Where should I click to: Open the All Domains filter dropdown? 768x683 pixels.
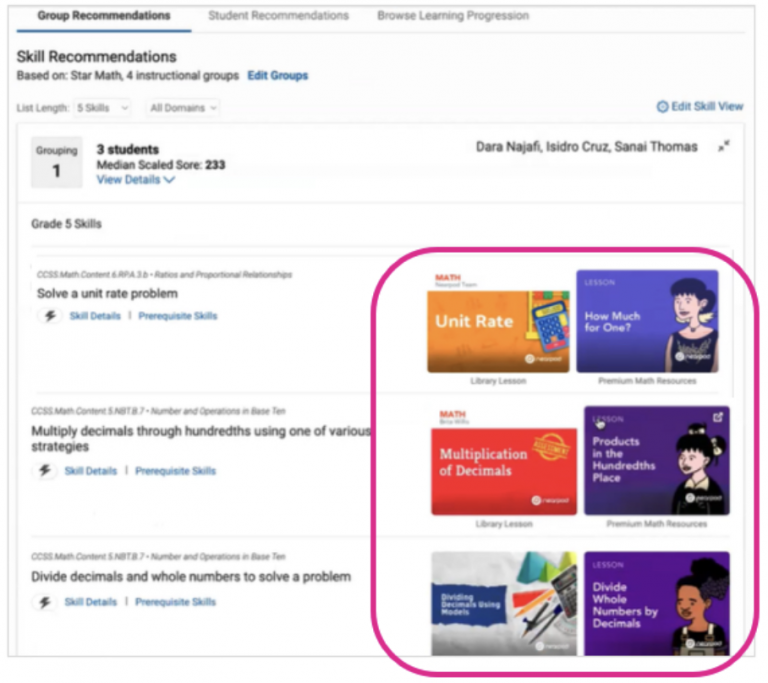pyautogui.click(x=183, y=107)
